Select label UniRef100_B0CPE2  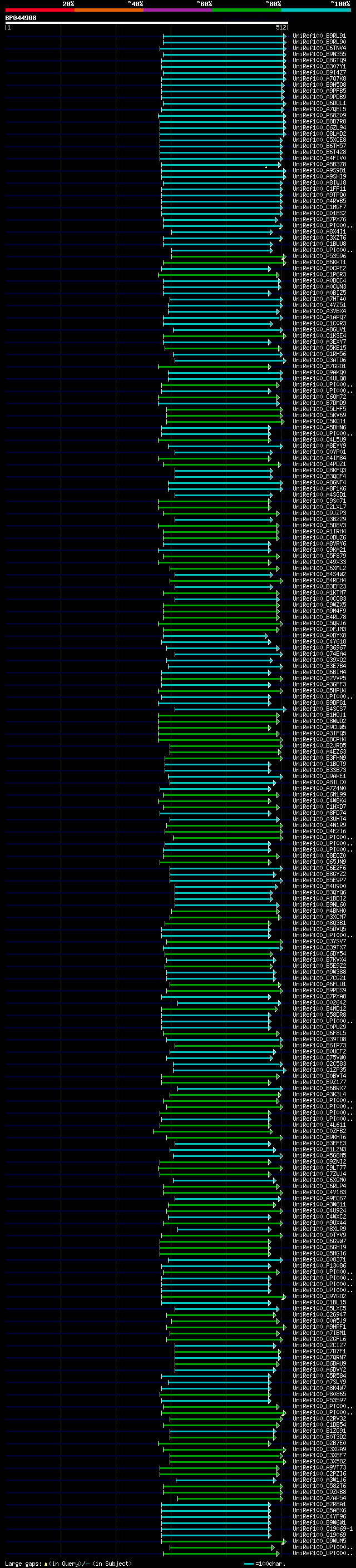pos(319,269)
